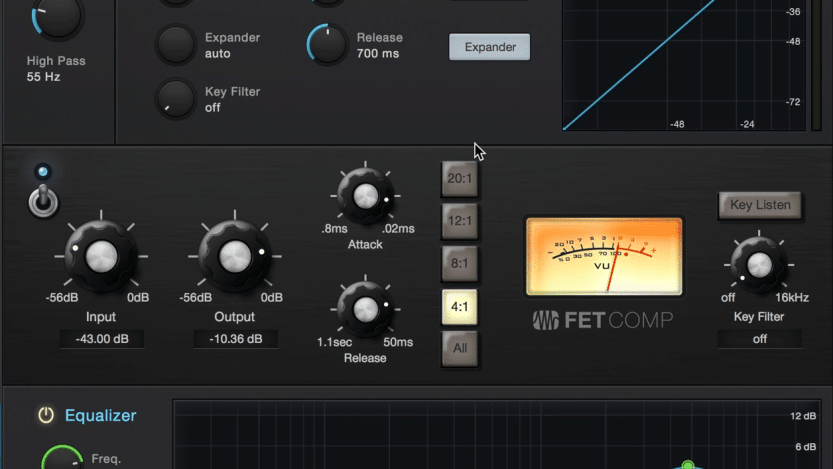
Task: Click the 700 ms Release knob
Action: coord(327,45)
